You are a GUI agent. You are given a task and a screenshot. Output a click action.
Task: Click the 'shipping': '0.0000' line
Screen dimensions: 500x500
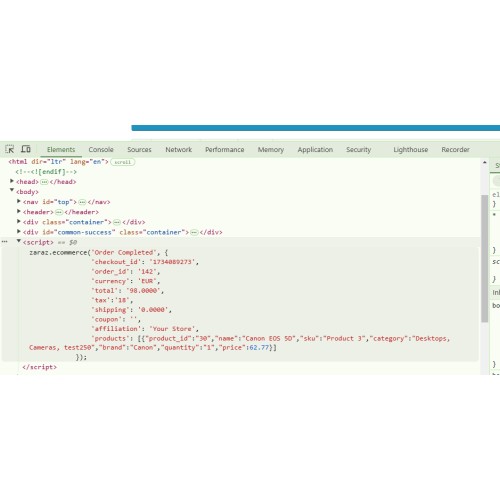click(x=131, y=310)
